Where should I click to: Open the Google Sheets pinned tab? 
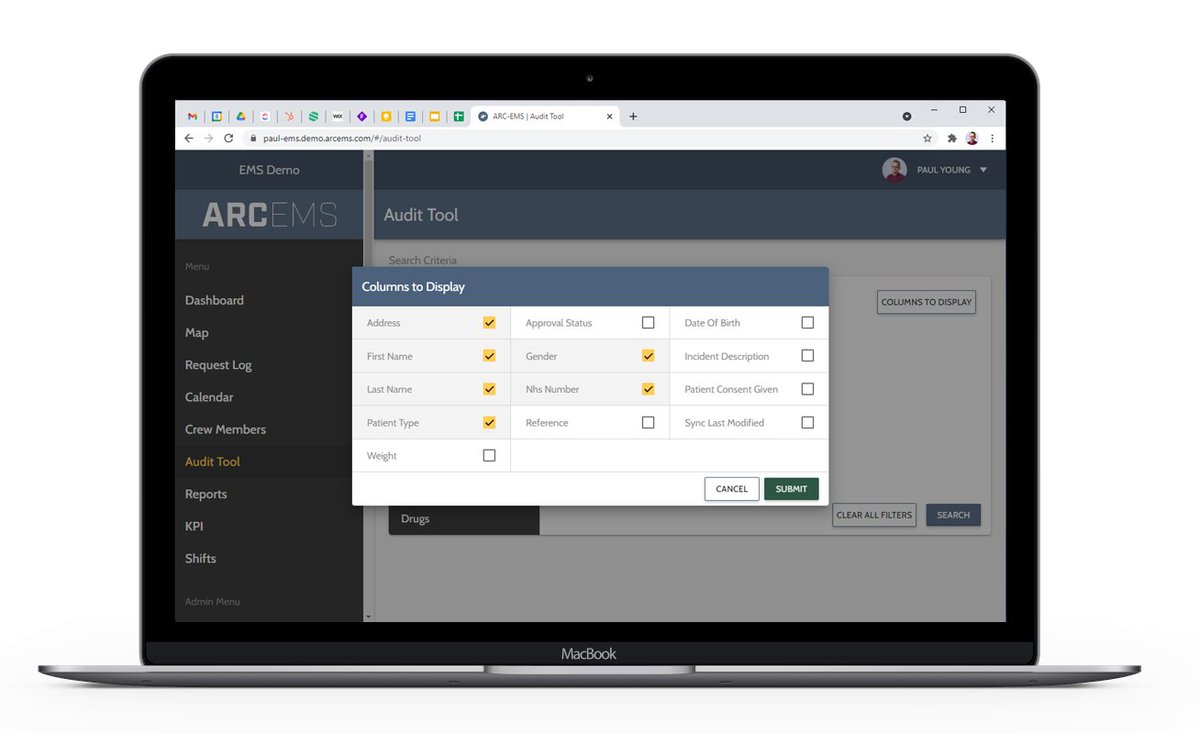pos(459,116)
